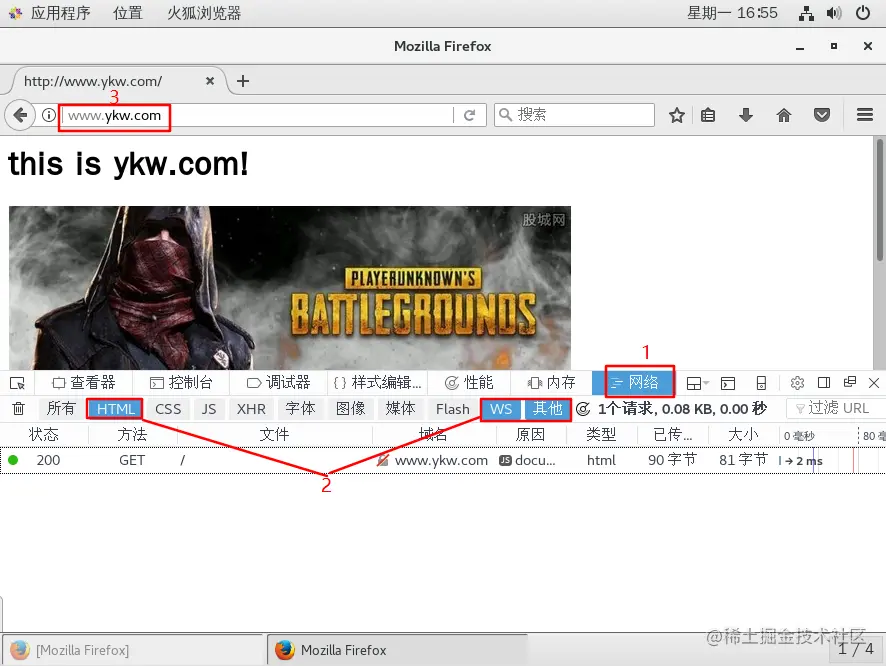Switch to the 内存 memory tab
Screen dimensions: 886x666
point(551,383)
